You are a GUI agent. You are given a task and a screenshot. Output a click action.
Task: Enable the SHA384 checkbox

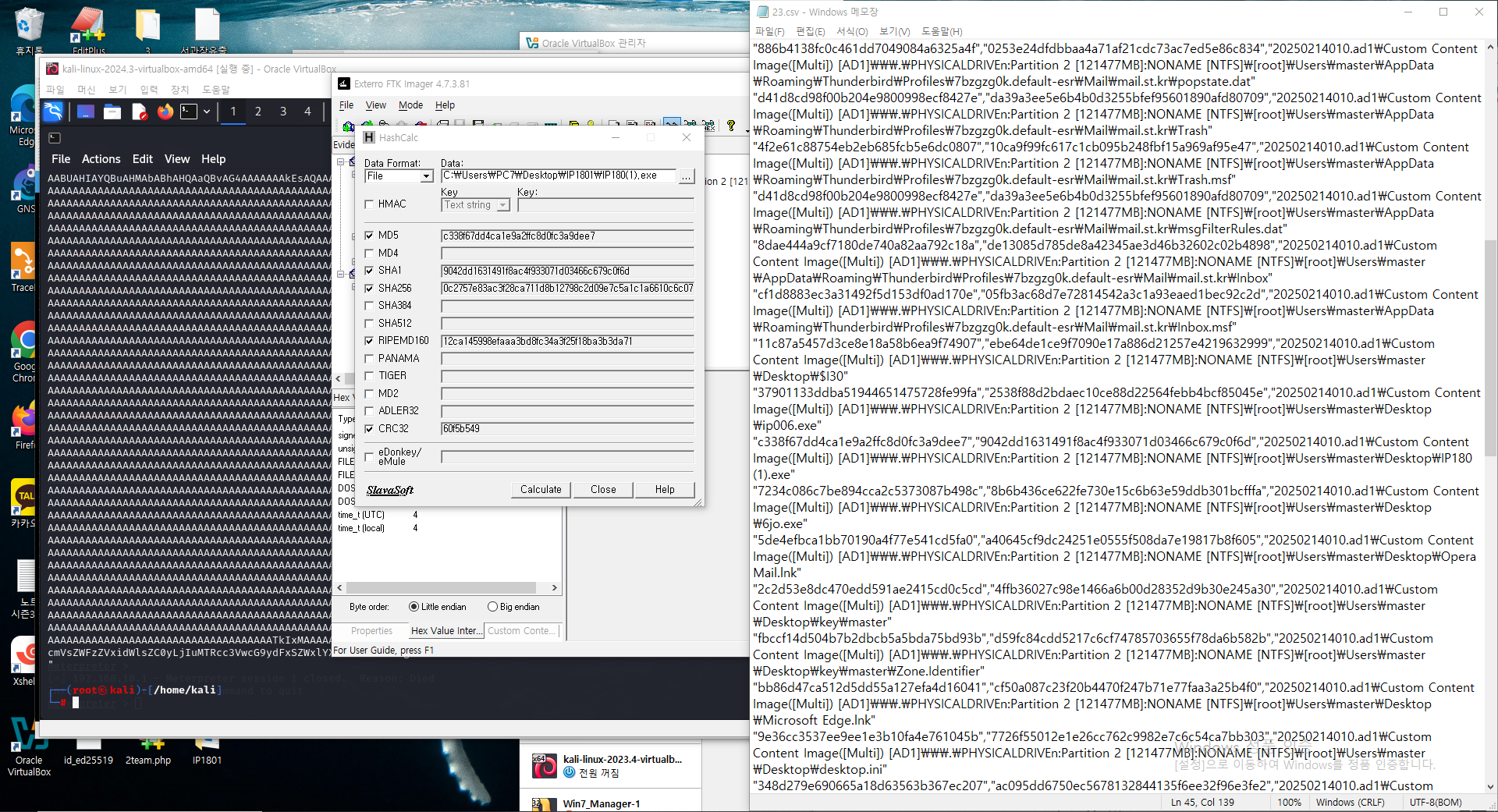369,306
